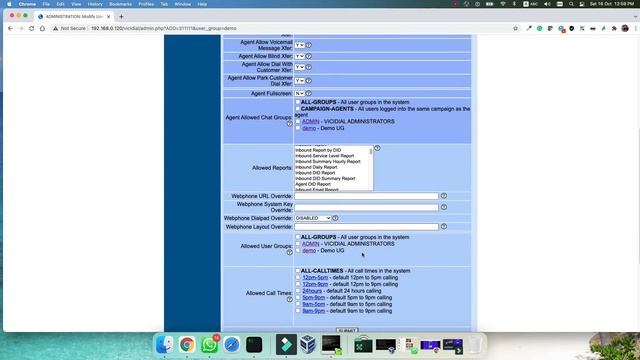Go back to previous page
Screen dimensions: 640x360
[10, 28]
